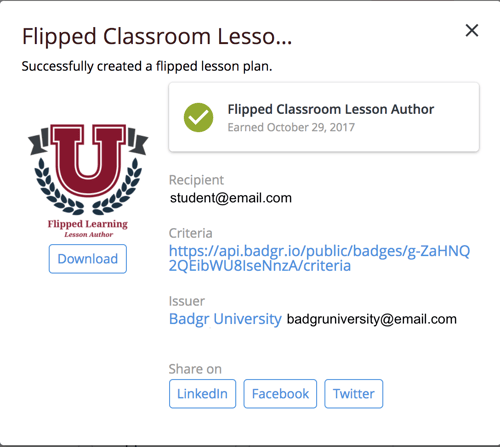
Task: Open the Badgr University issuer link
Action: point(225,319)
